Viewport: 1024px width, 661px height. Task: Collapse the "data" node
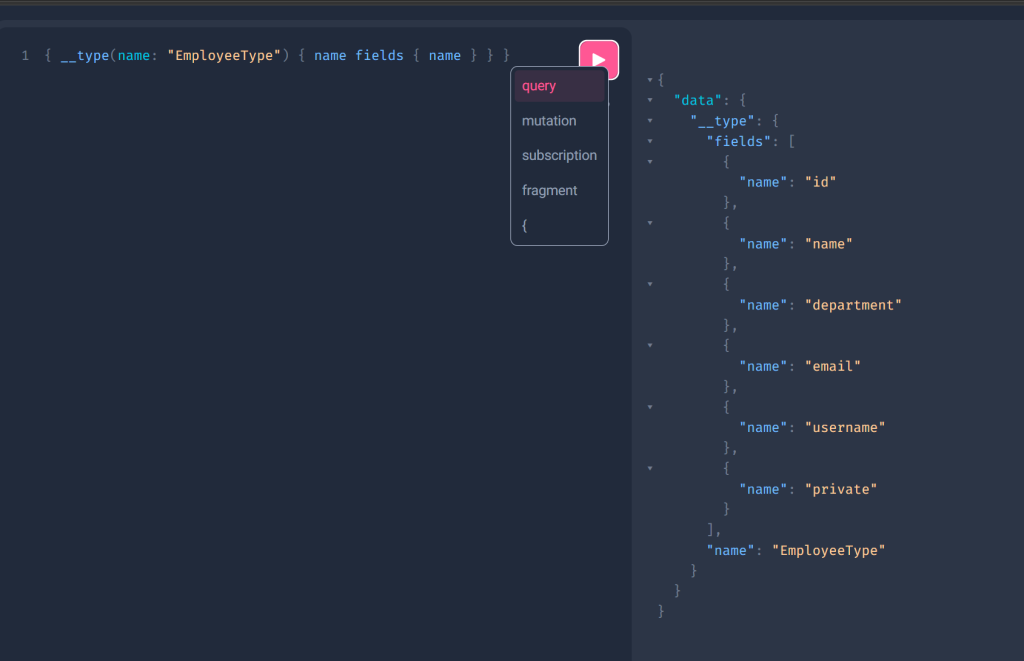coord(650,100)
